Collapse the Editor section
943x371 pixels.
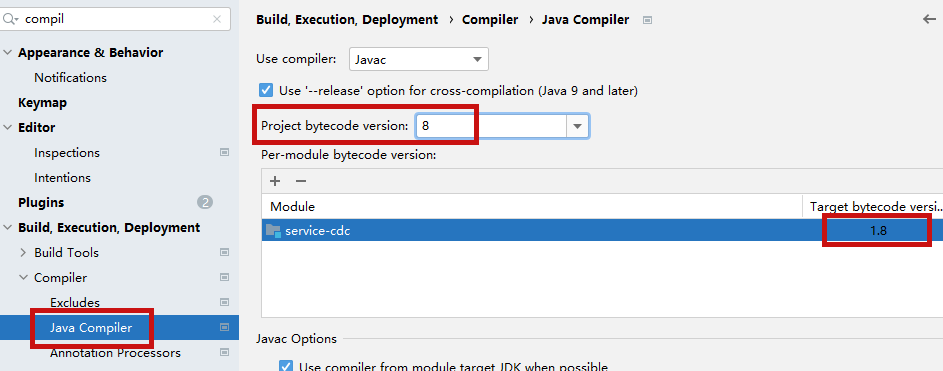point(7,127)
